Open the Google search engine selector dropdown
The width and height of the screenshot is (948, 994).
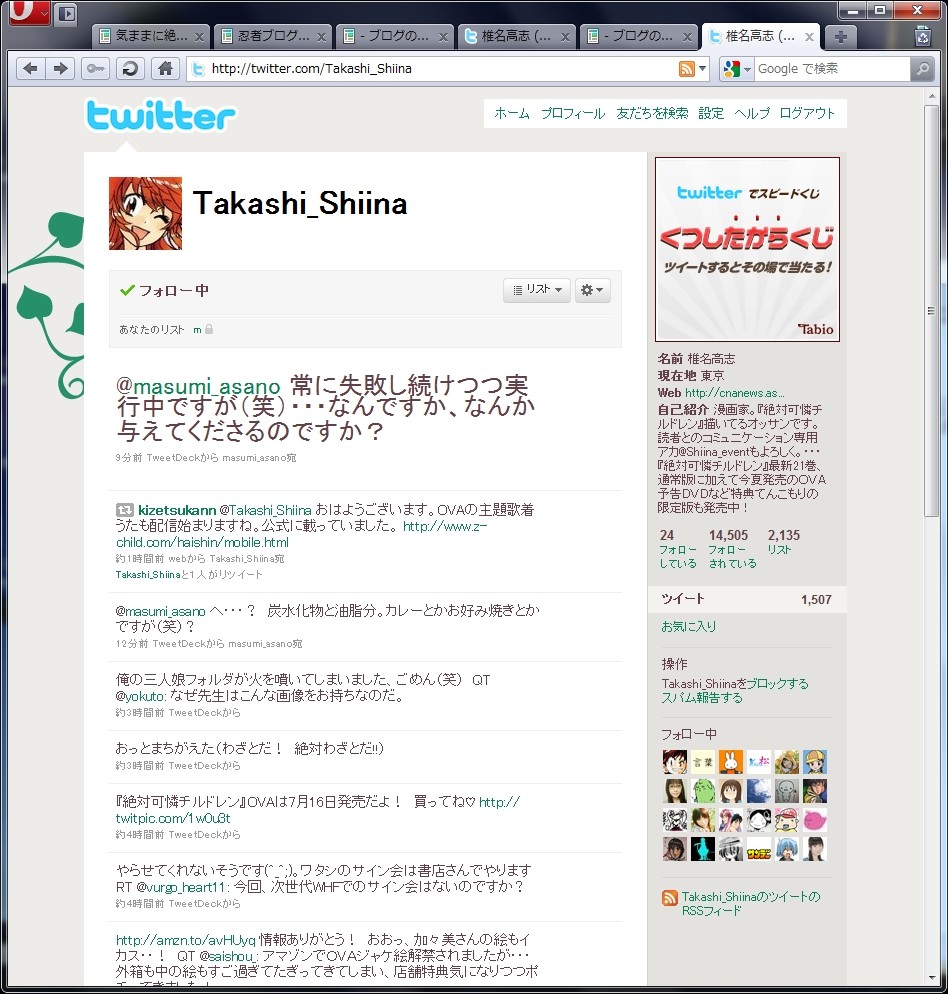coord(736,68)
